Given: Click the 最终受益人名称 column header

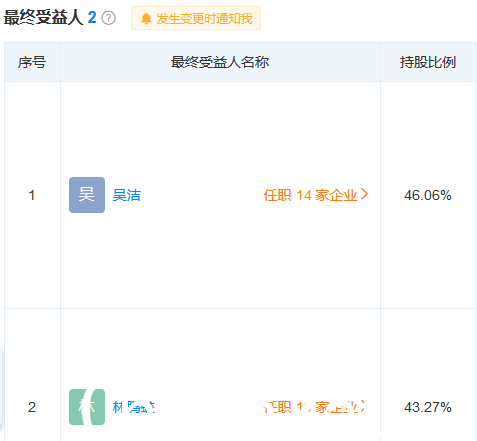Looking at the screenshot, I should click(220, 62).
